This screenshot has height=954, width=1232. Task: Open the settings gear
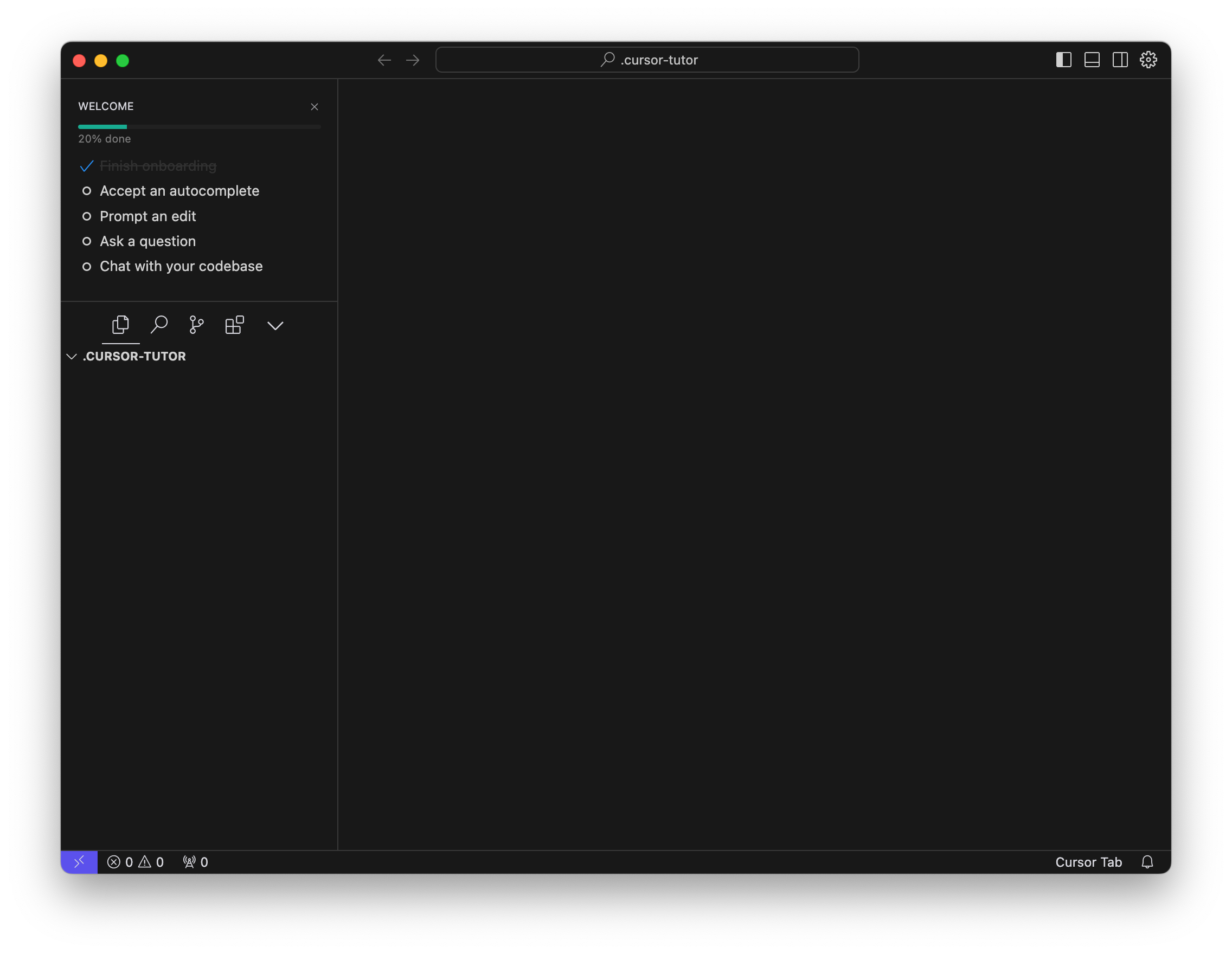(x=1148, y=60)
